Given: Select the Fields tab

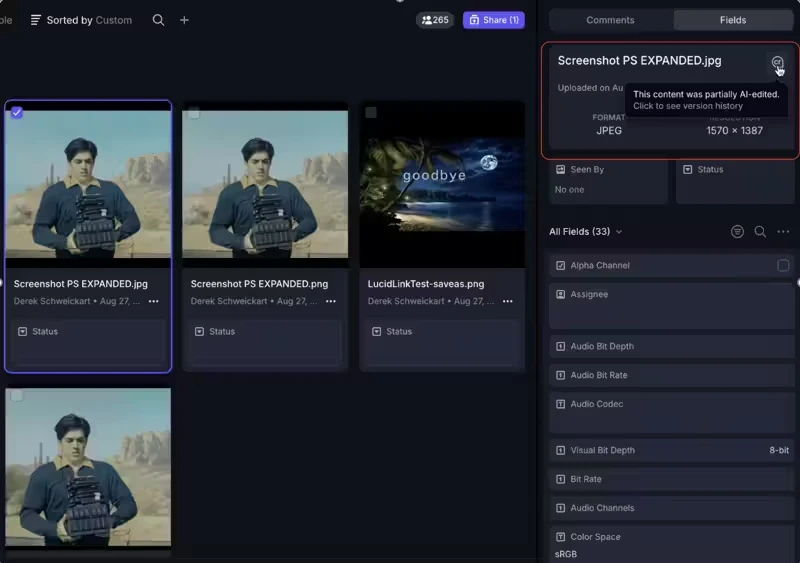Looking at the screenshot, I should [732, 20].
